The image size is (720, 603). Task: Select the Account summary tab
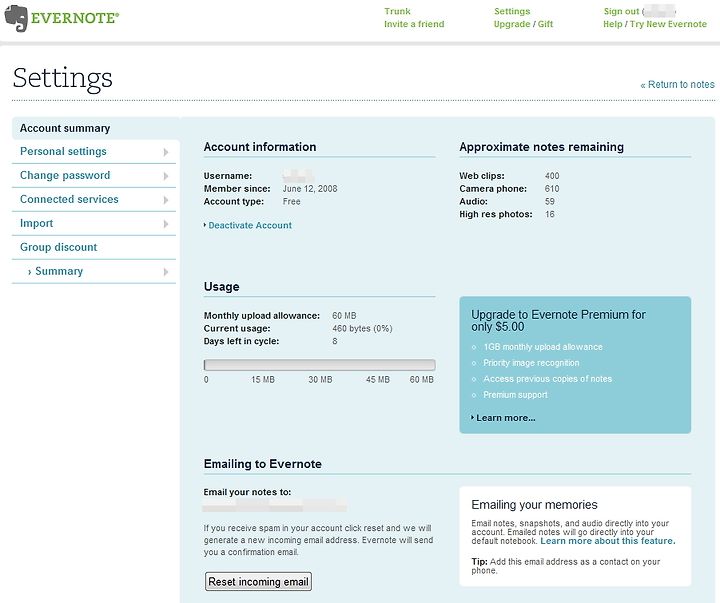tap(96, 128)
